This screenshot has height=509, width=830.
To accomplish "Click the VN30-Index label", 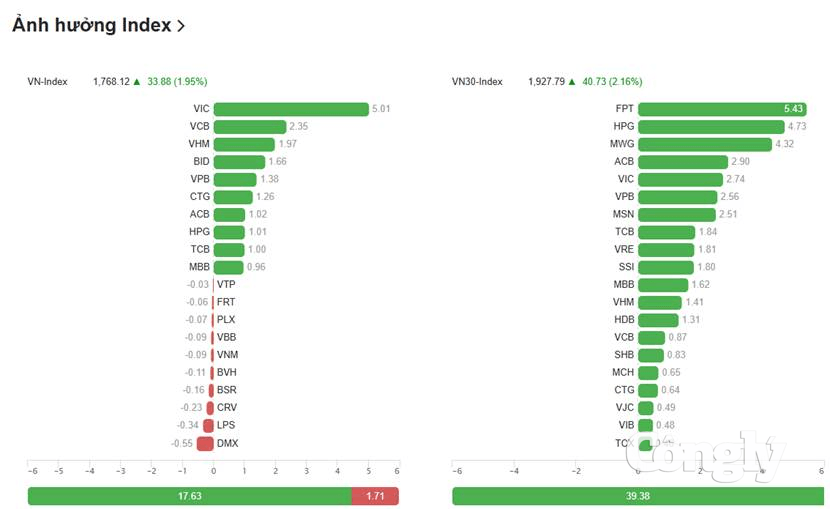I will (477, 81).
